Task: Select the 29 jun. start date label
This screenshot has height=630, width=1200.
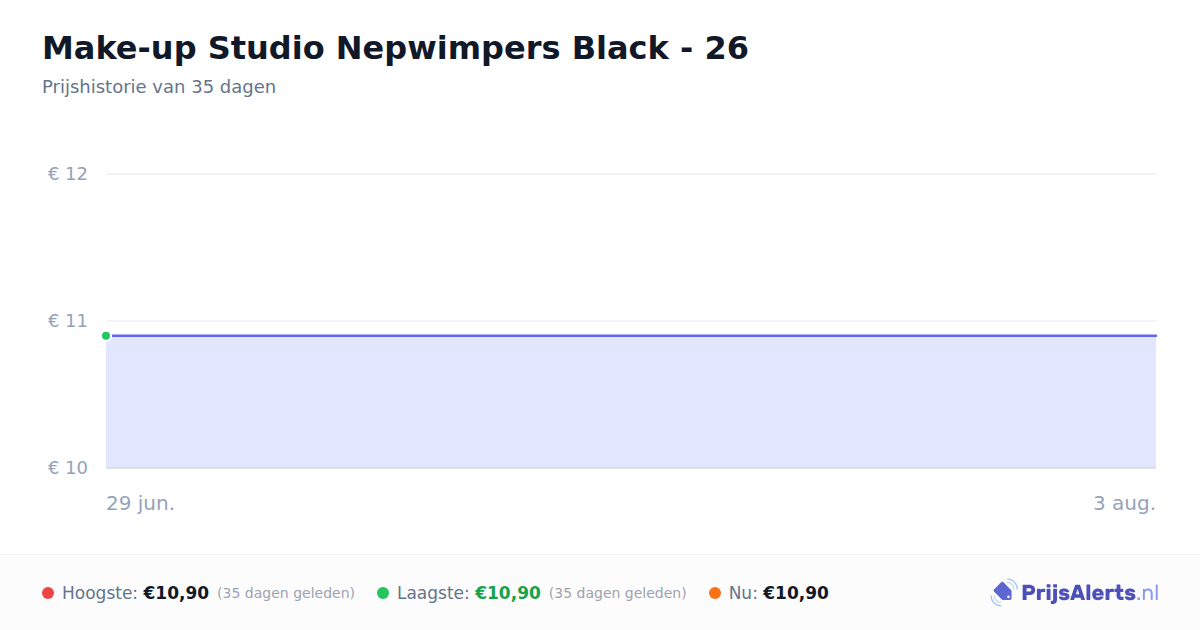Action: (x=141, y=504)
